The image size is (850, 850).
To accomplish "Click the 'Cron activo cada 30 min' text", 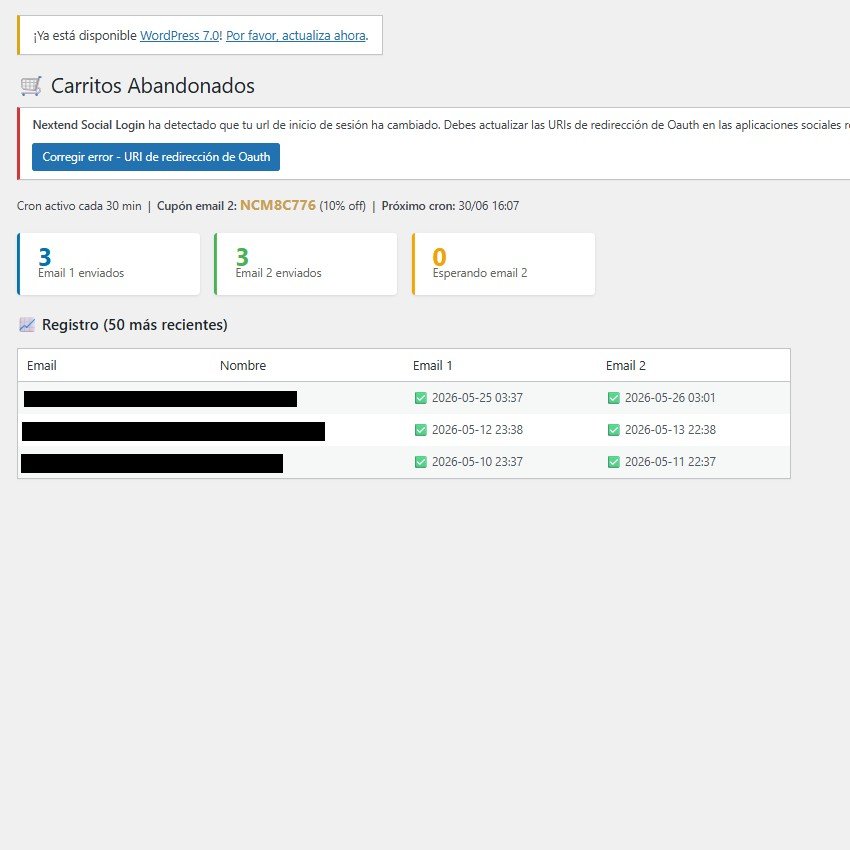I will tap(79, 206).
